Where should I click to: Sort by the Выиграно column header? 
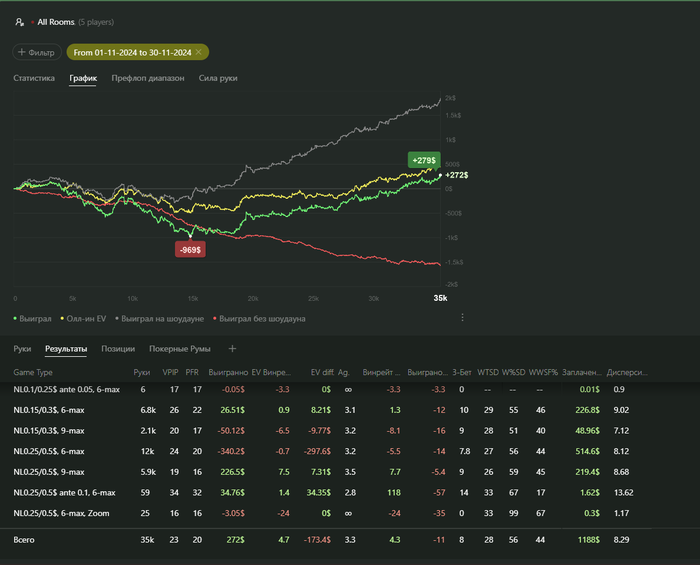pyautogui.click(x=228, y=372)
